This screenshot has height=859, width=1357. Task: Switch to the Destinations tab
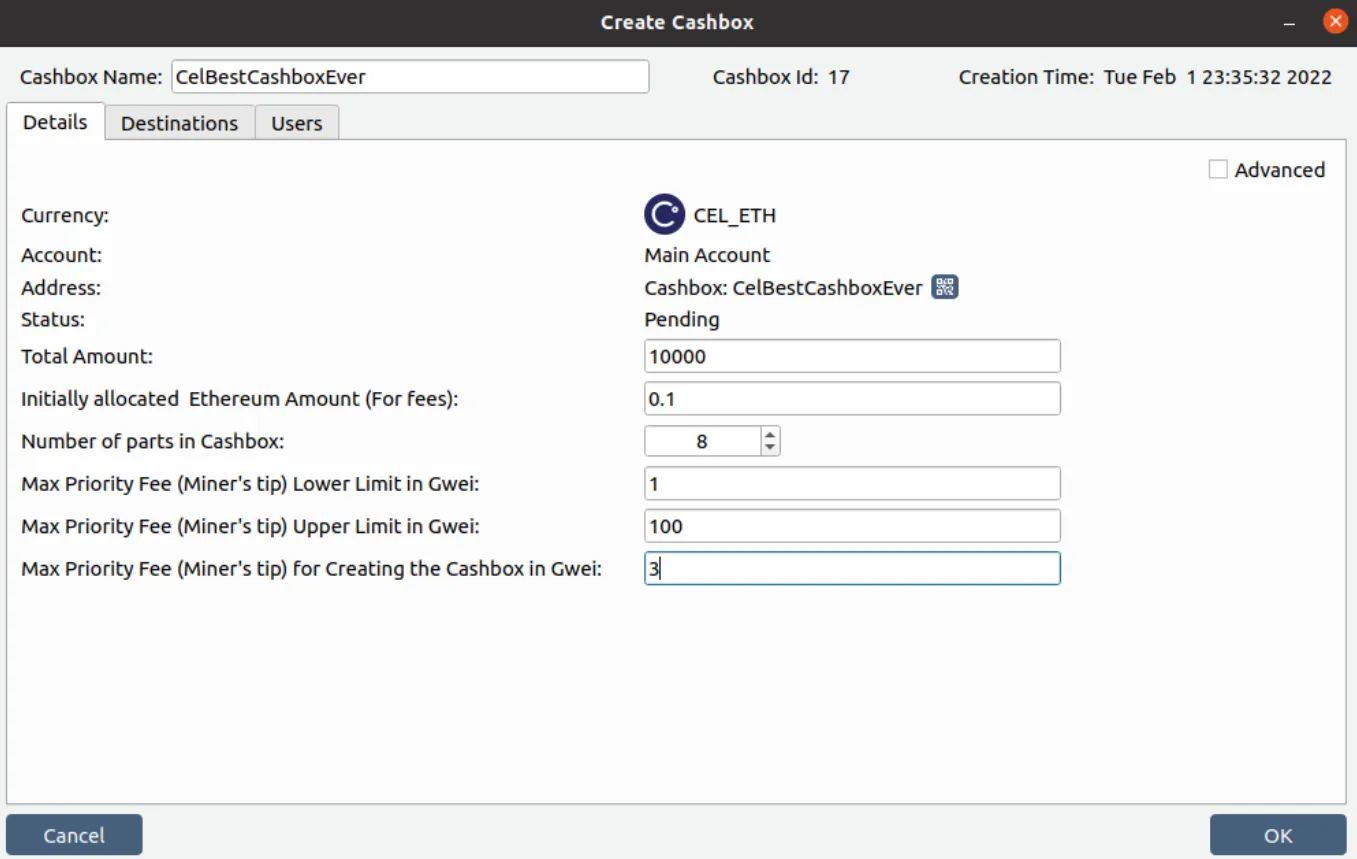pos(180,123)
